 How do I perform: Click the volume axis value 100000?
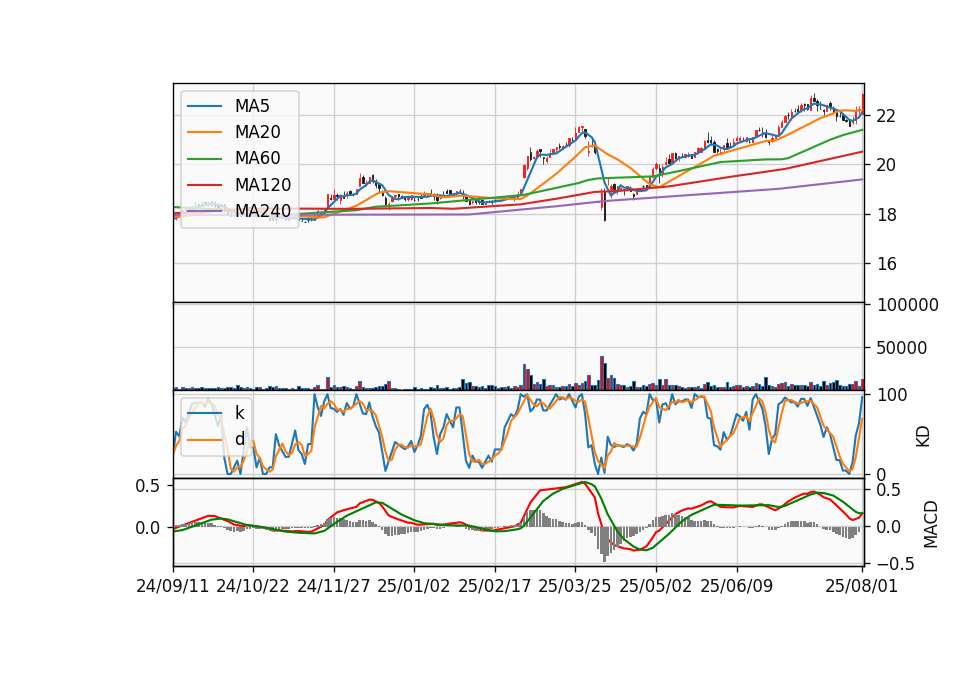coord(907,305)
